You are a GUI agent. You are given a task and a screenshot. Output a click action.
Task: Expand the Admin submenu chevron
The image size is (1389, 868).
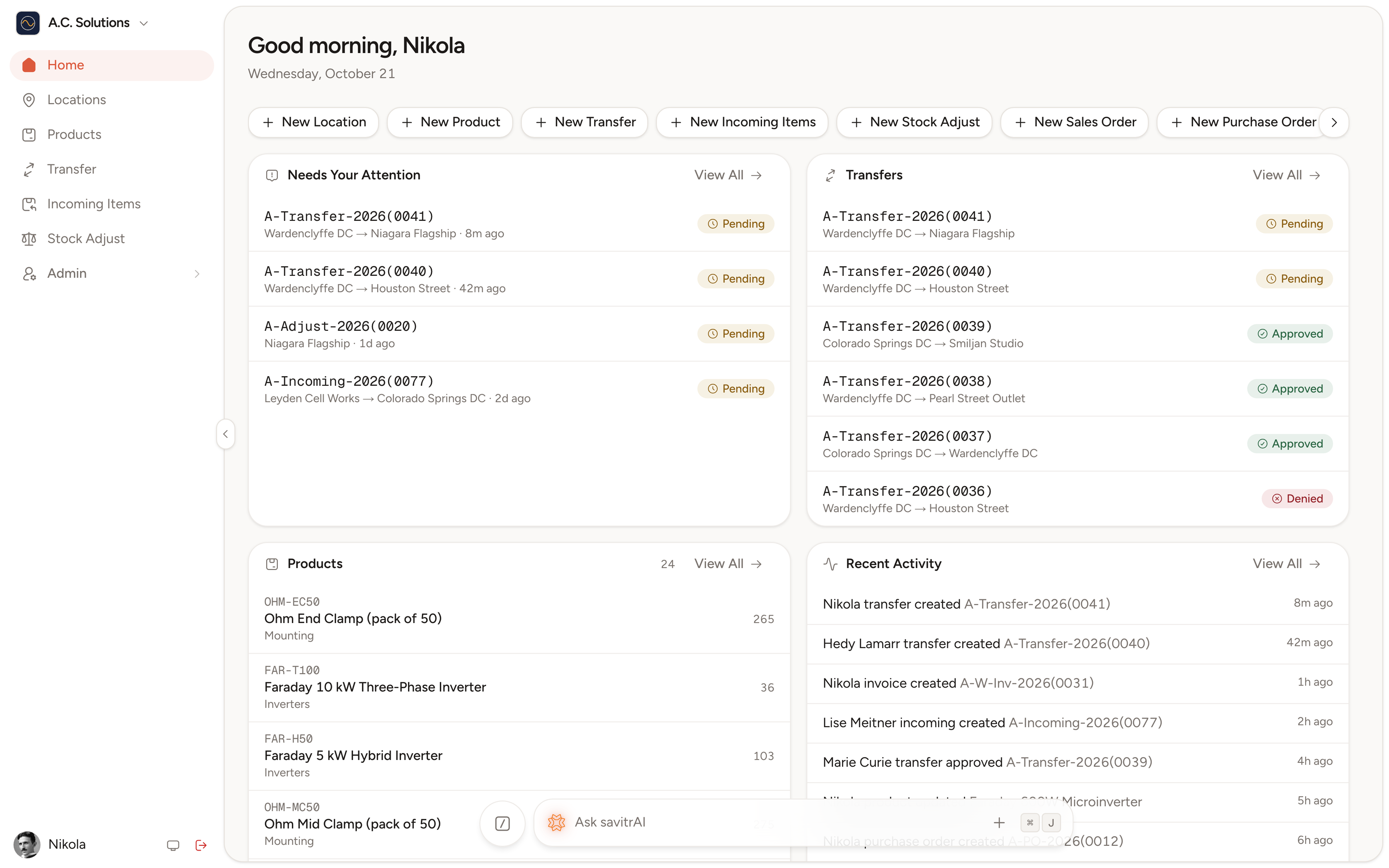pyautogui.click(x=197, y=274)
